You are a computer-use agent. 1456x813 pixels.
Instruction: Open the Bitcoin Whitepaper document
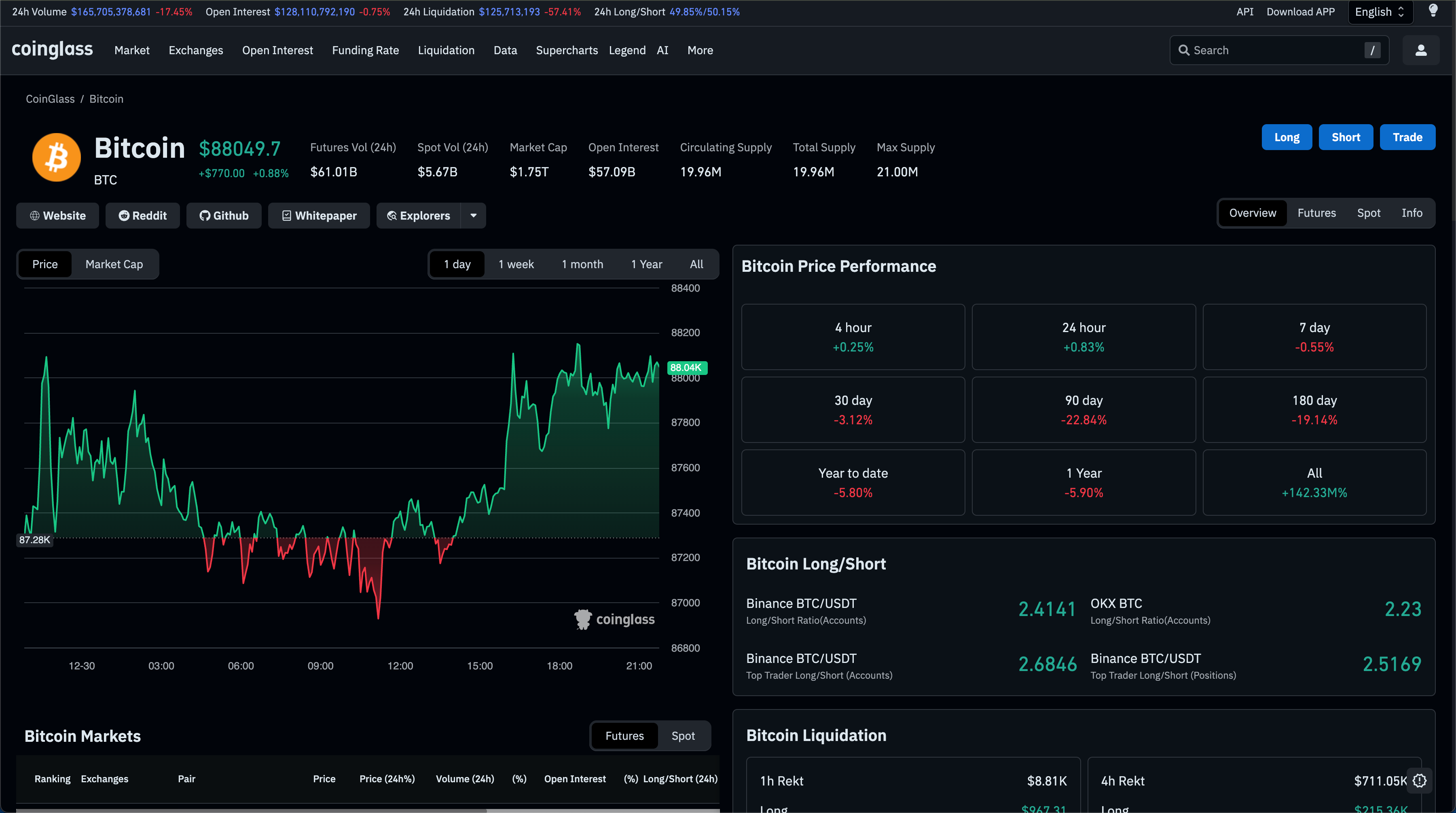pos(319,216)
